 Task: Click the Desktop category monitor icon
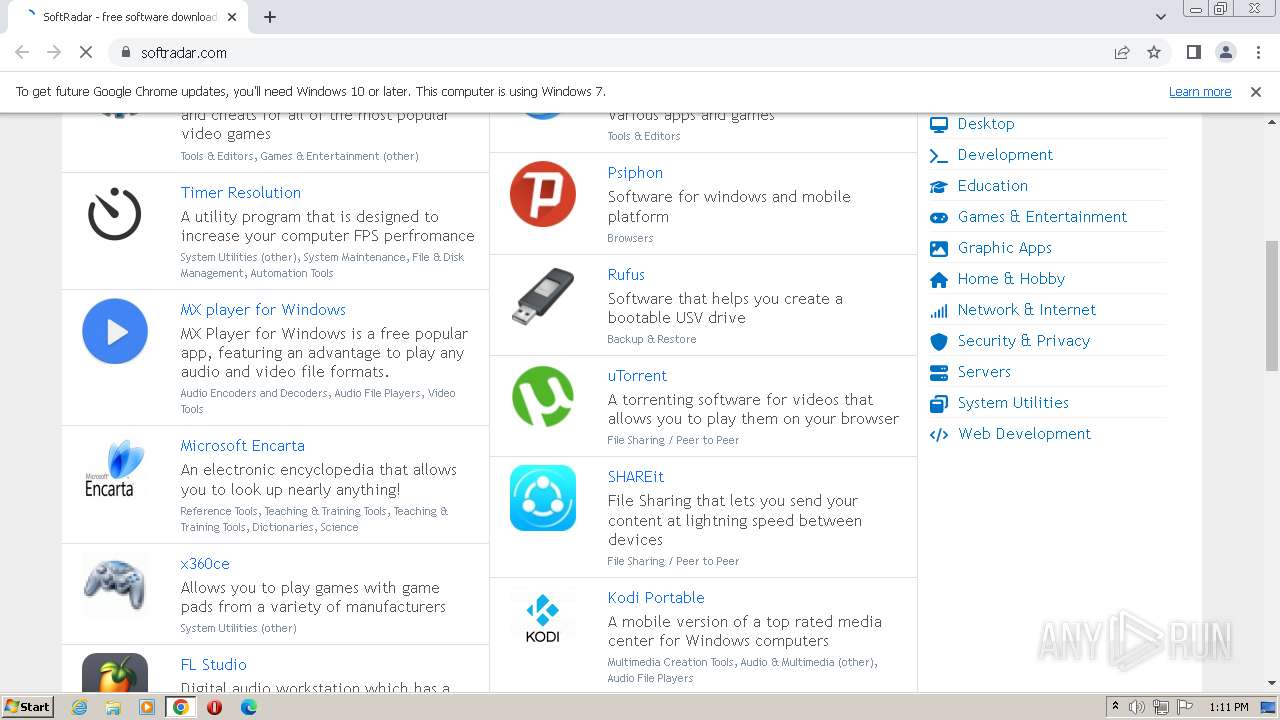click(938, 124)
